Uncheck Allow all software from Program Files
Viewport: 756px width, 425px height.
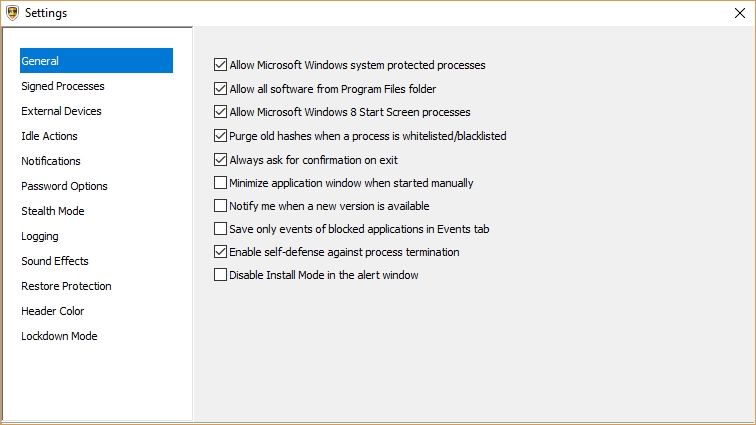pos(221,89)
